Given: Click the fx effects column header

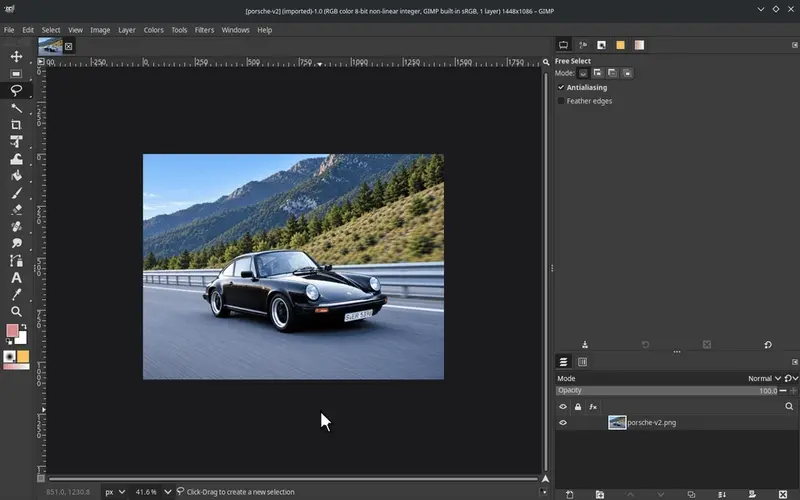Looking at the screenshot, I should point(593,407).
